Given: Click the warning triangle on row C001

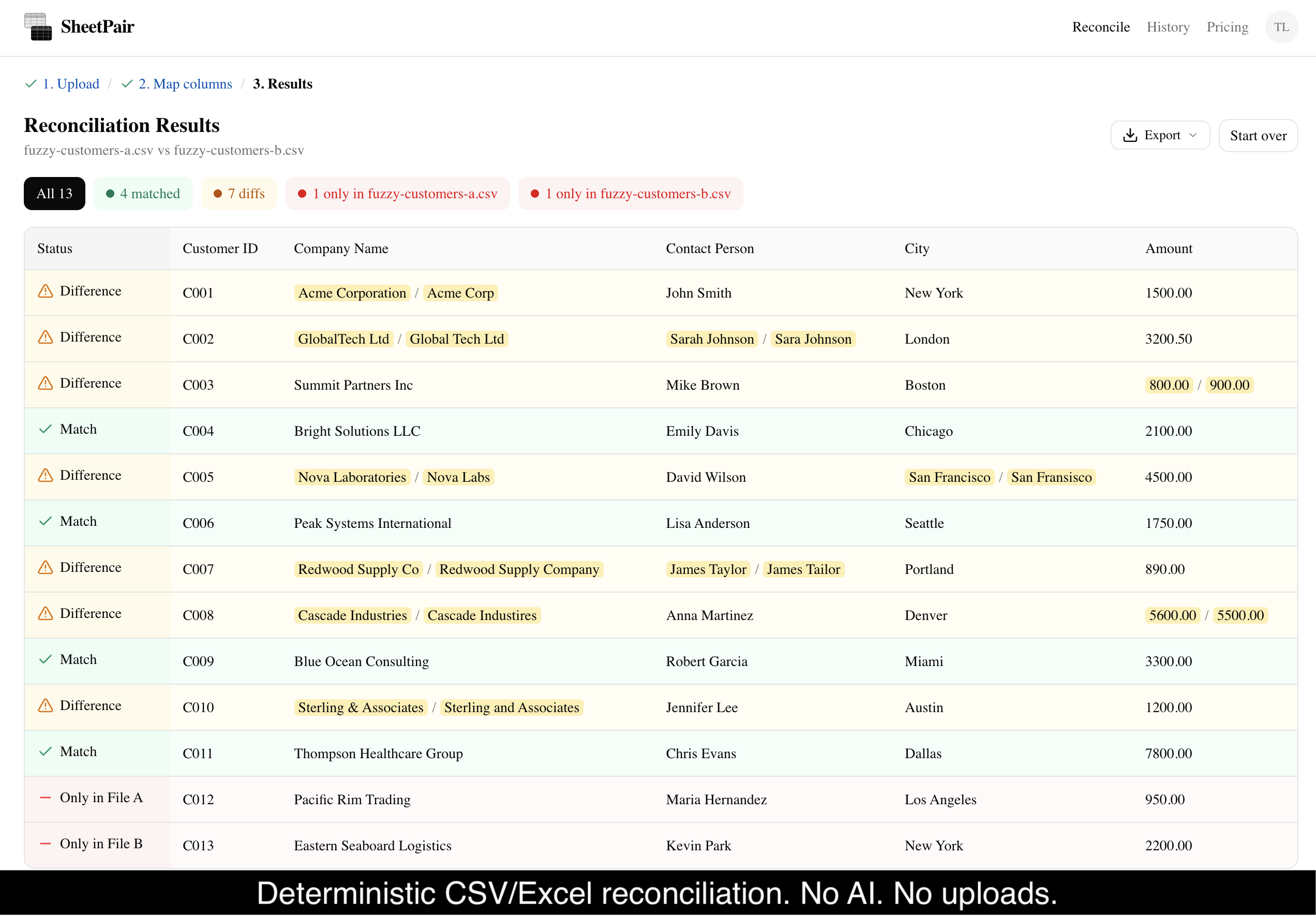Looking at the screenshot, I should pyautogui.click(x=45, y=291).
